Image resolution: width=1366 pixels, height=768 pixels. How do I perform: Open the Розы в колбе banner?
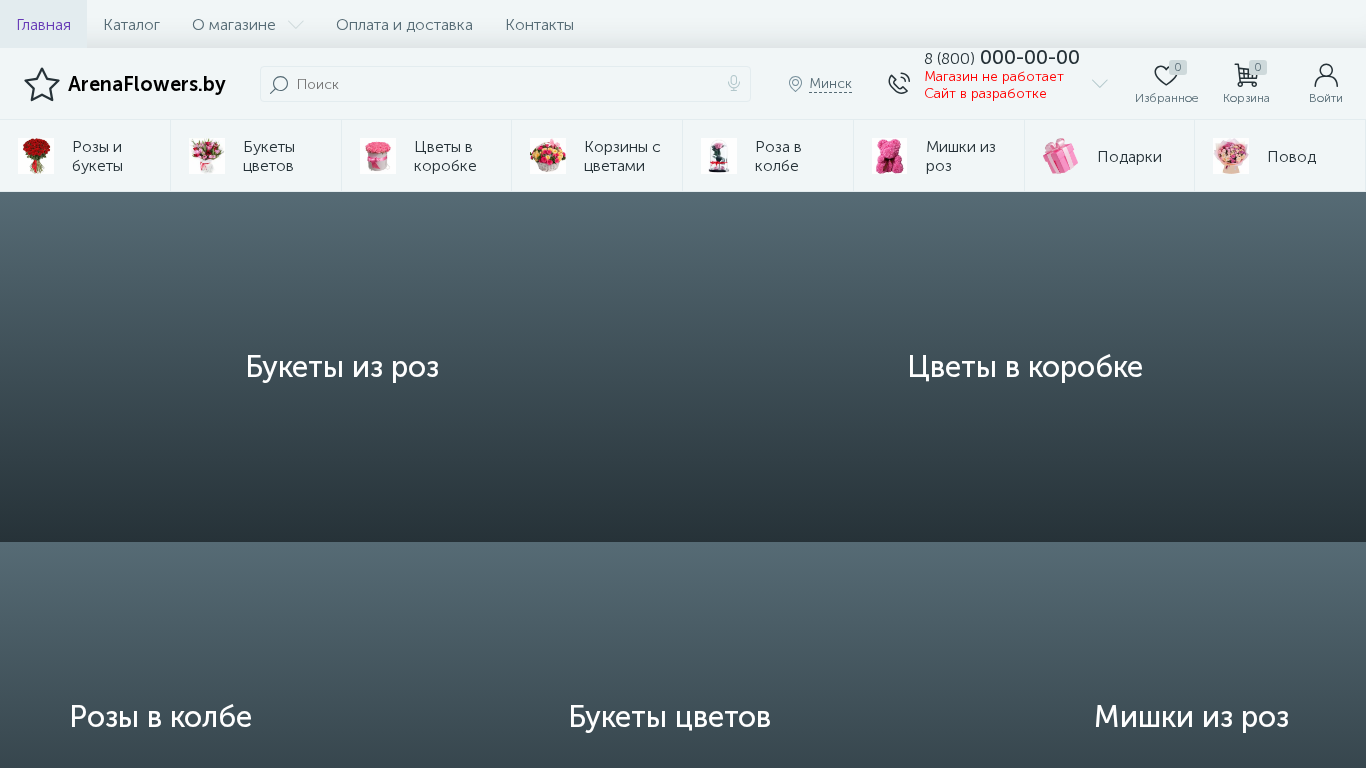tap(160, 717)
